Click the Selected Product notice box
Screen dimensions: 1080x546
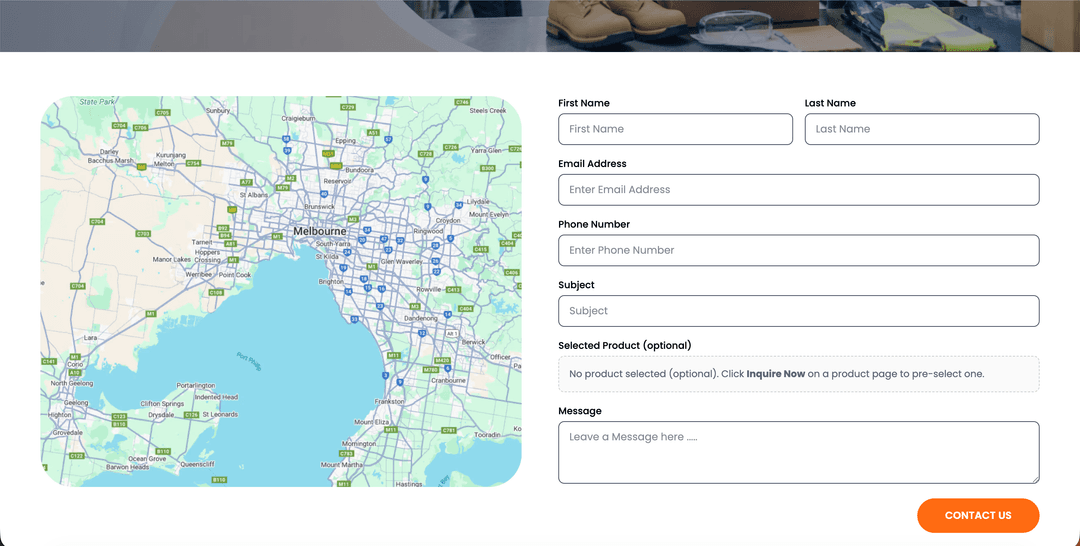point(798,374)
